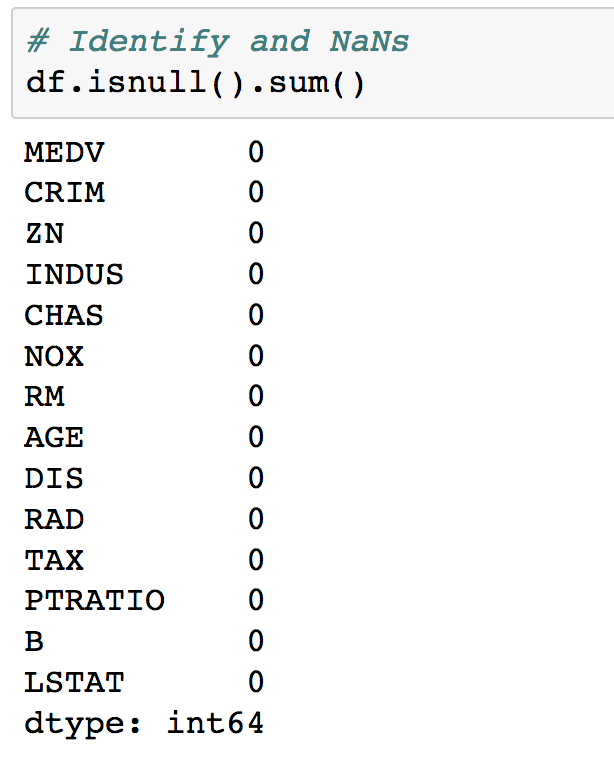Click the zero value beside MEDV
The height and width of the screenshot is (768, 614).
[x=256, y=152]
